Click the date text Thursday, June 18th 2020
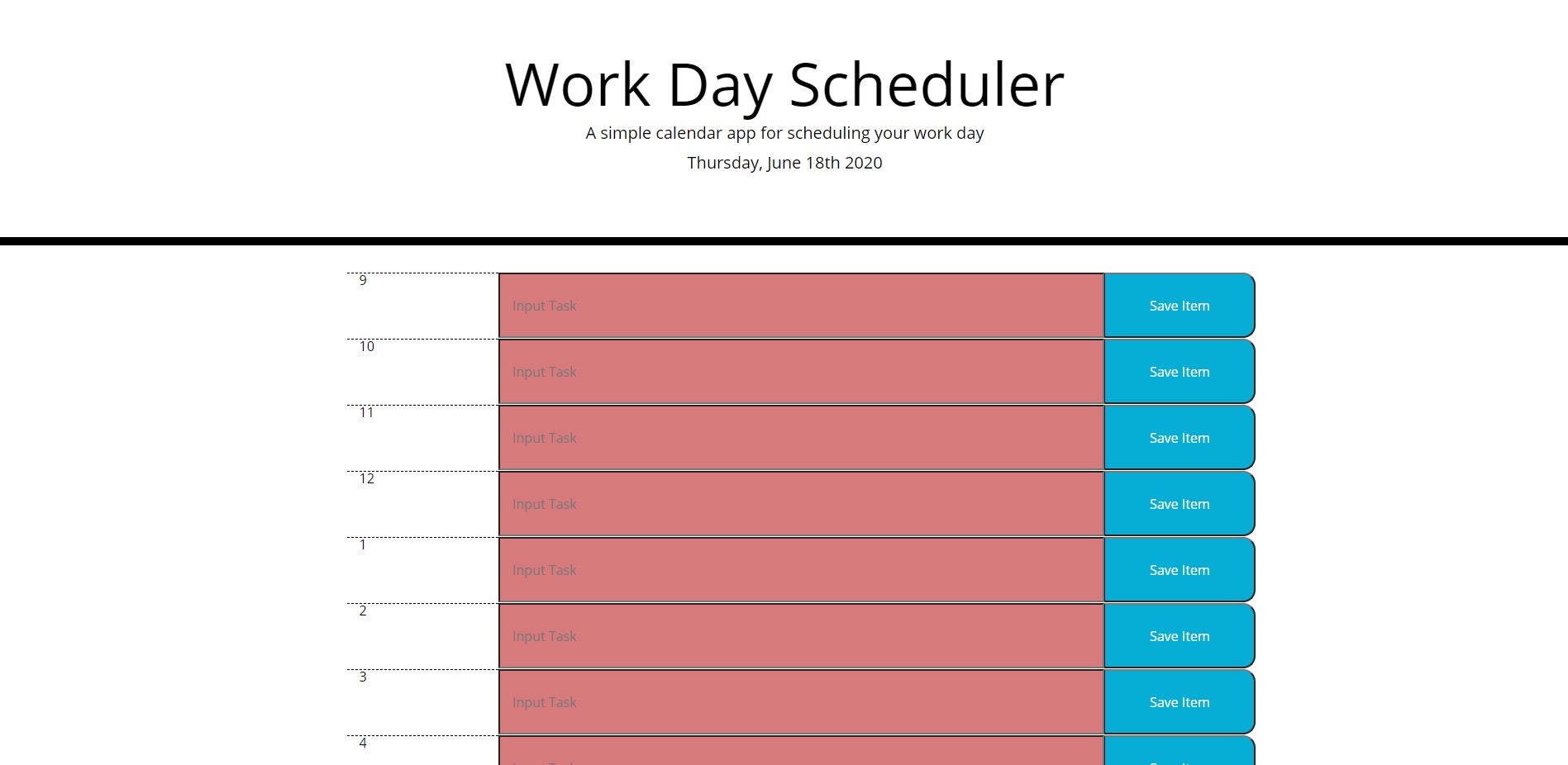Viewport: 1568px width, 765px height. [784, 163]
